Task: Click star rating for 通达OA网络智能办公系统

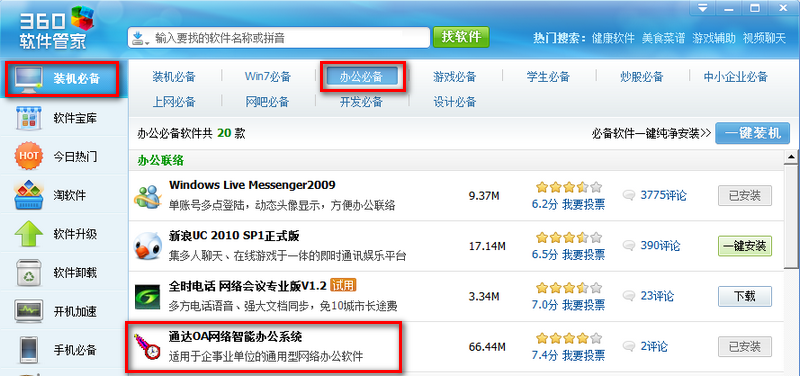Action: (x=569, y=338)
